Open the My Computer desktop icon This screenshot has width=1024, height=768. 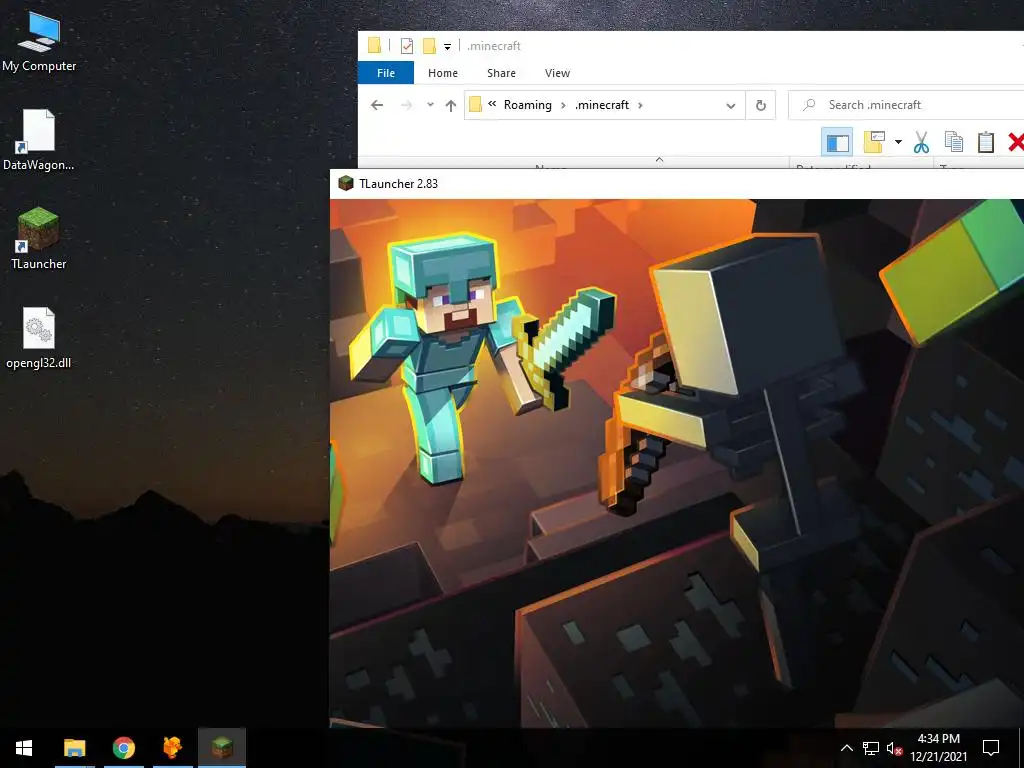[39, 42]
